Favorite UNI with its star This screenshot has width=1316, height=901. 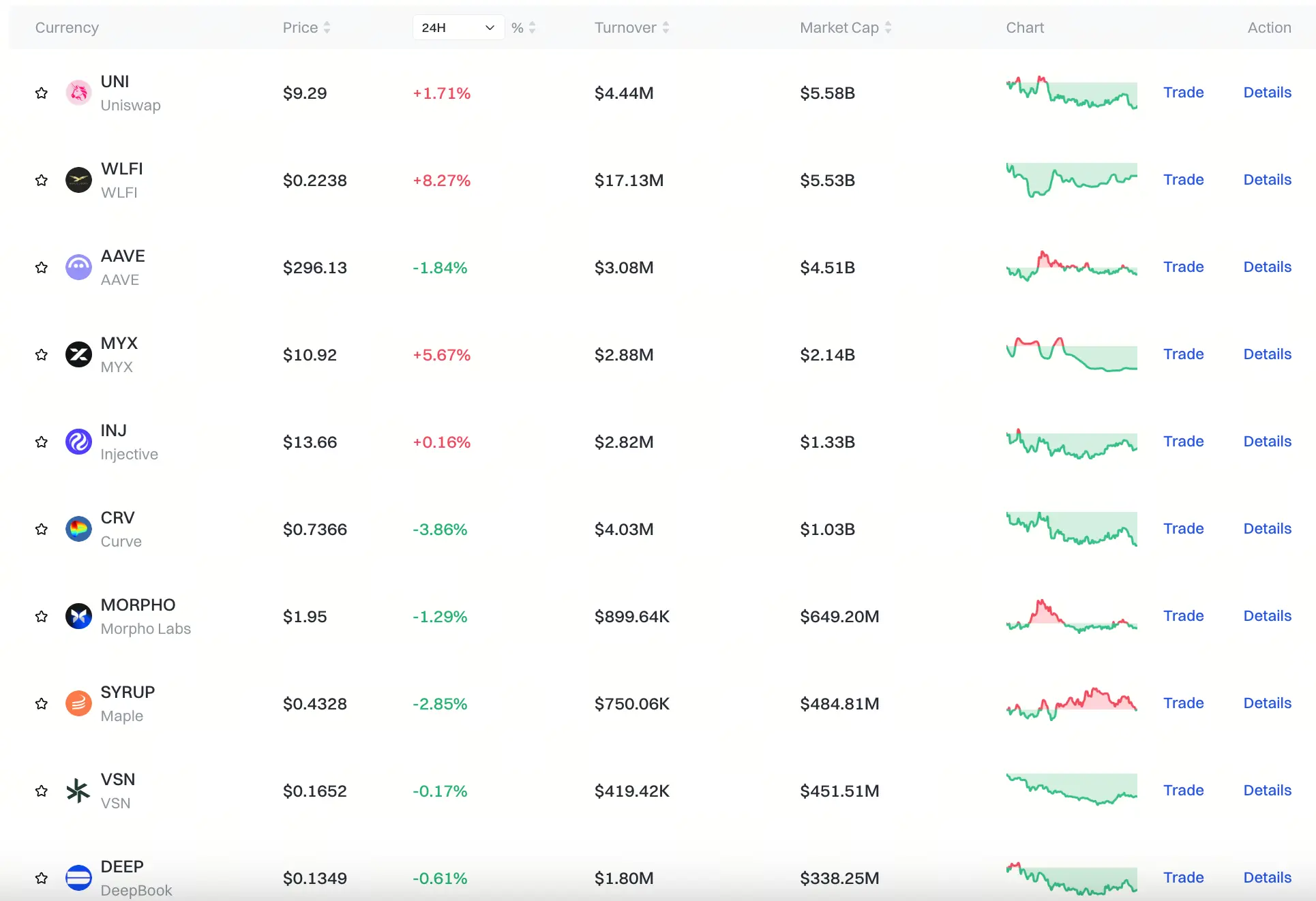(42, 93)
